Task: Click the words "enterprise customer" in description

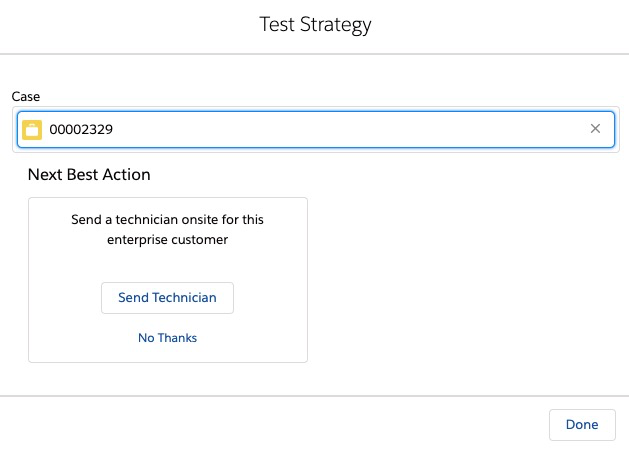Action: (167, 240)
